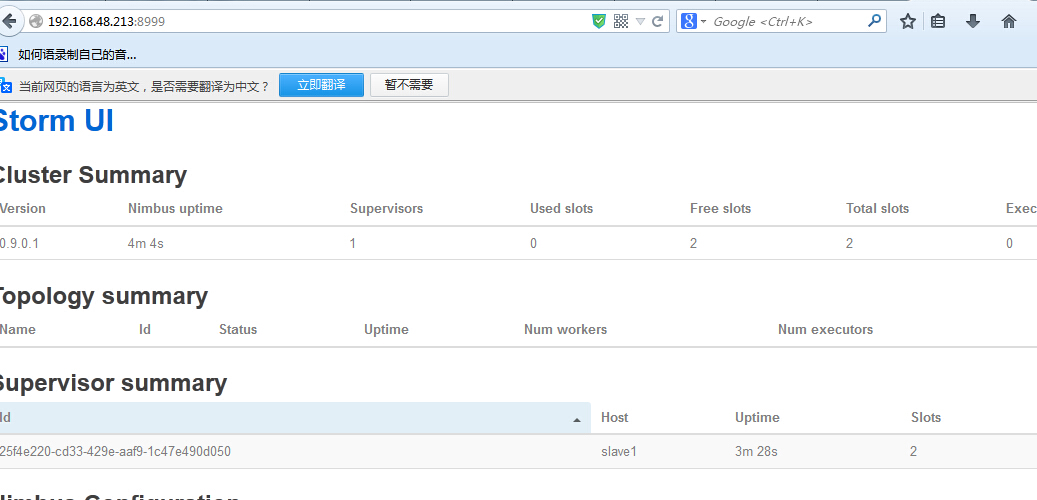The height and width of the screenshot is (500, 1037).
Task: Bookmark this page with star icon
Action: (907, 21)
